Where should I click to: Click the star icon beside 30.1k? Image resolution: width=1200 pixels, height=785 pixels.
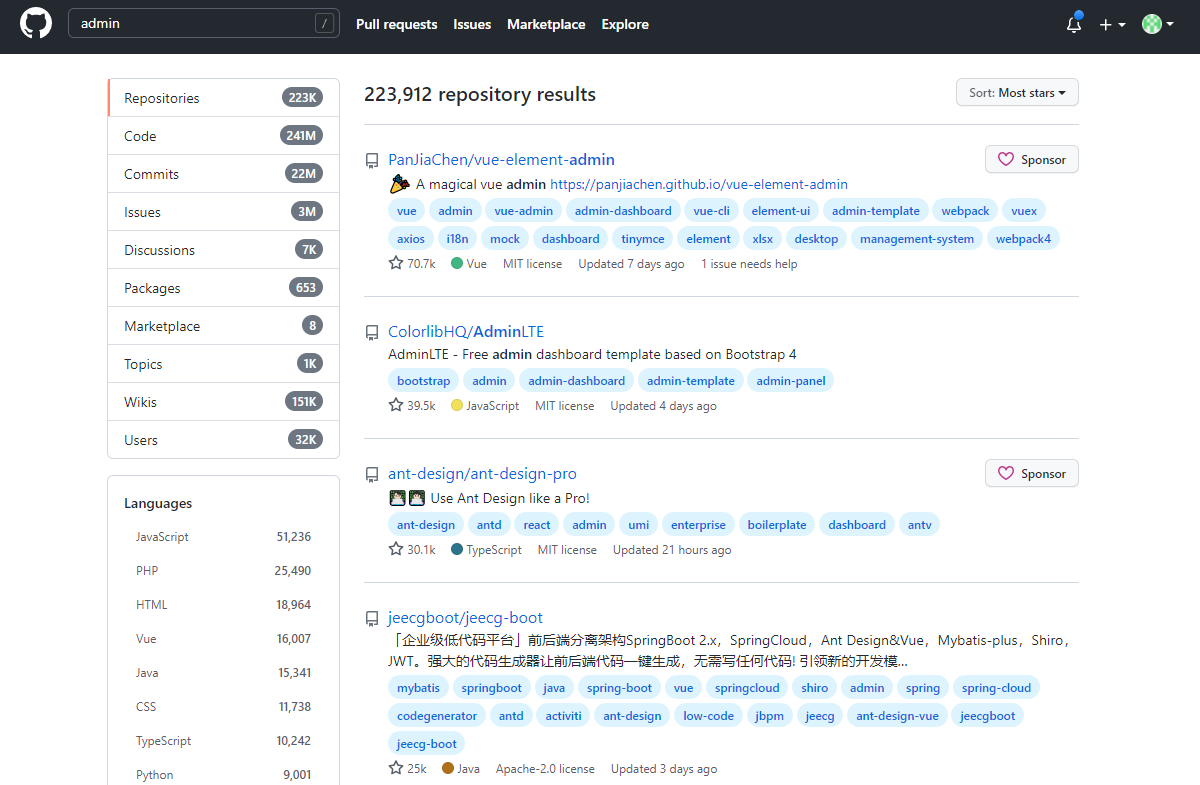(x=396, y=550)
